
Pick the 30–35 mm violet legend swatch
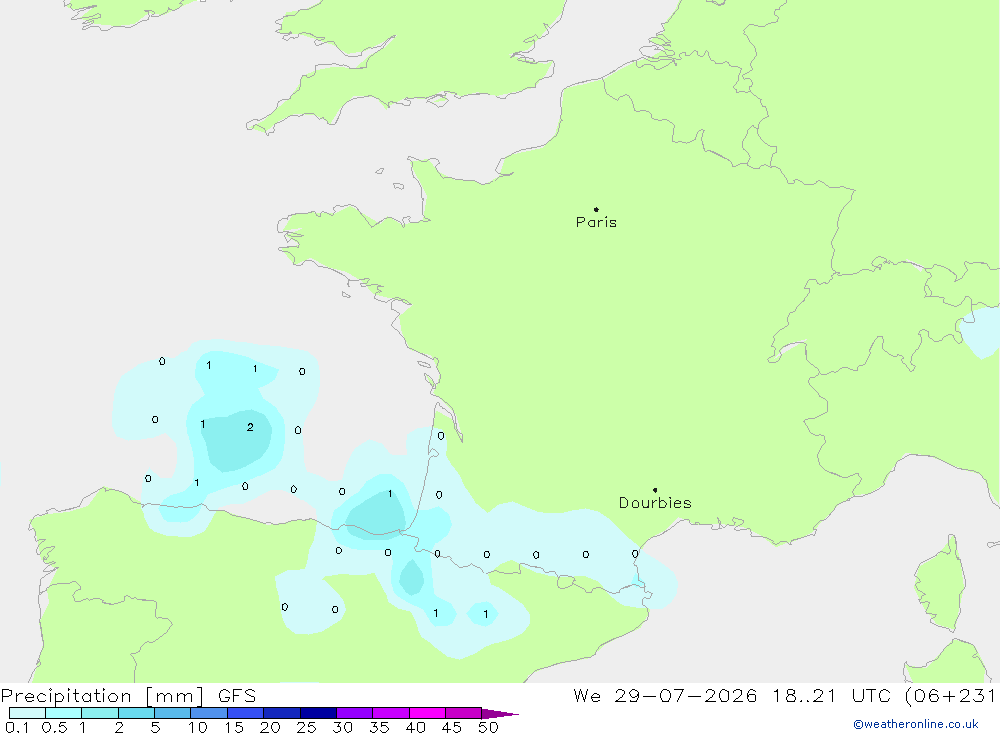355,713
